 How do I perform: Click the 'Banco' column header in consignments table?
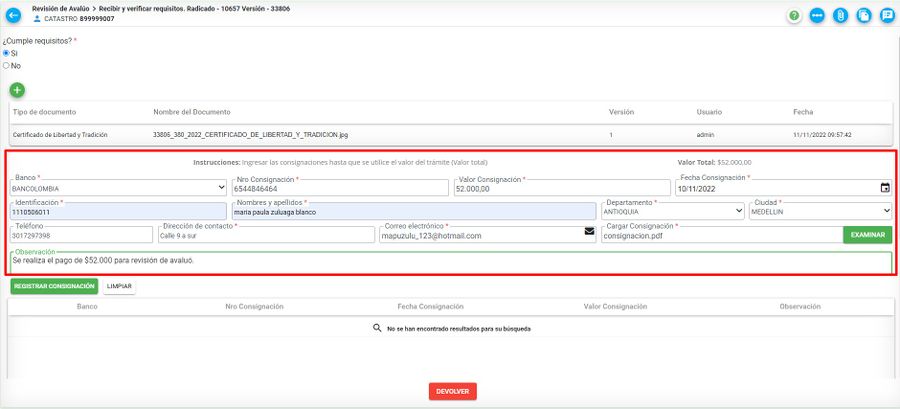(x=87, y=307)
